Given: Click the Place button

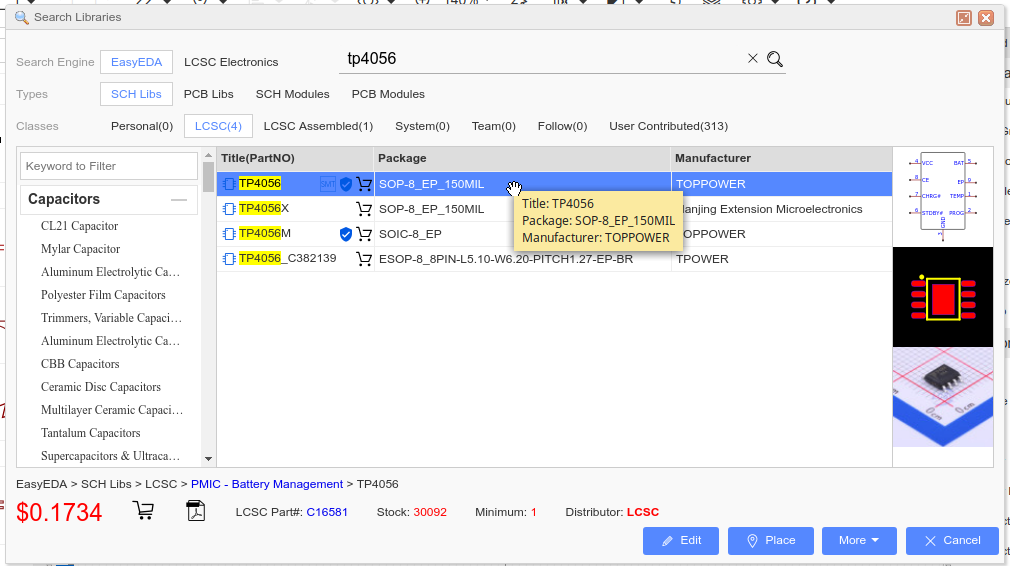Looking at the screenshot, I should [771, 541].
